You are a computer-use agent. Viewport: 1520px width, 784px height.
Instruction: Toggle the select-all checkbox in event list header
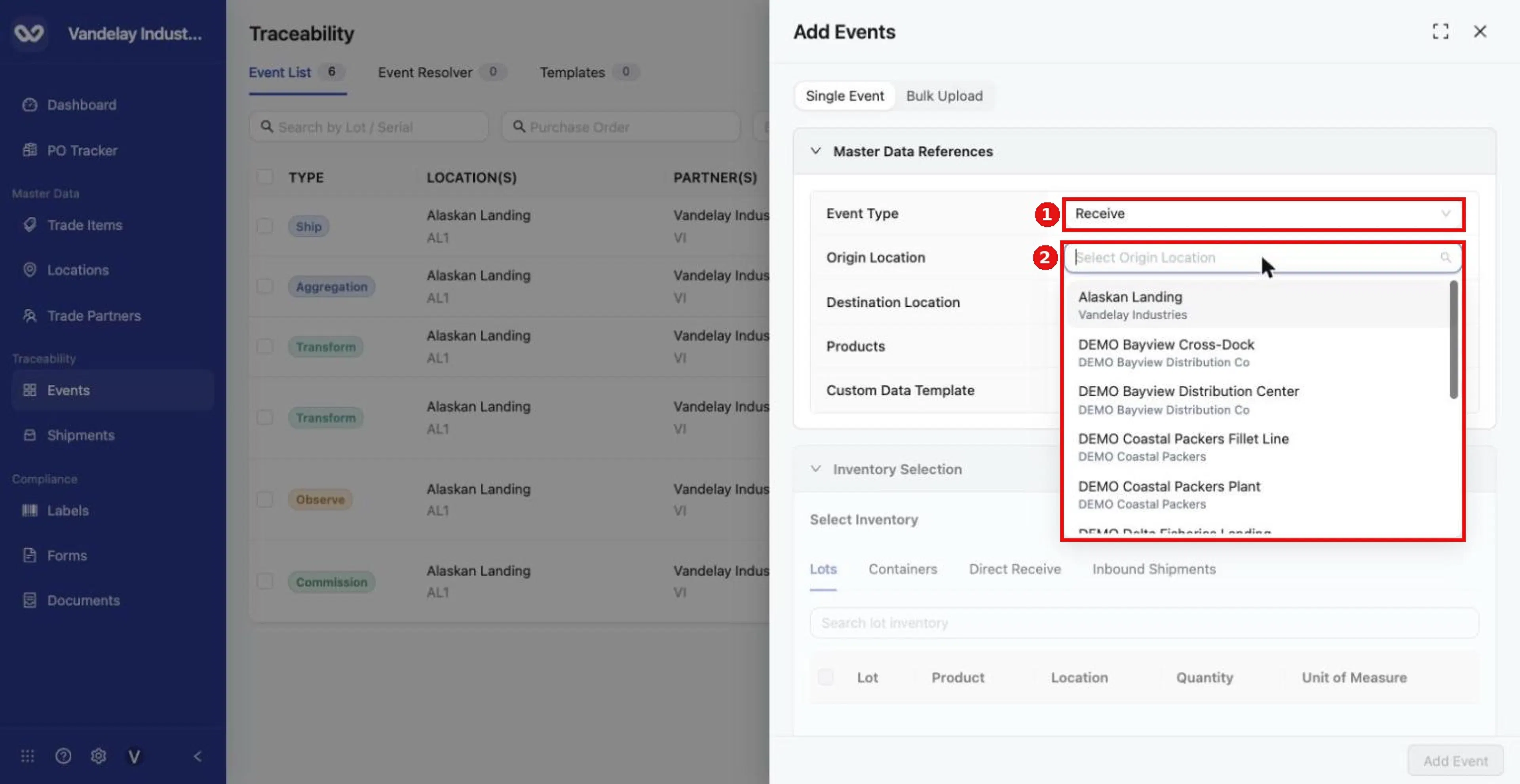265,177
